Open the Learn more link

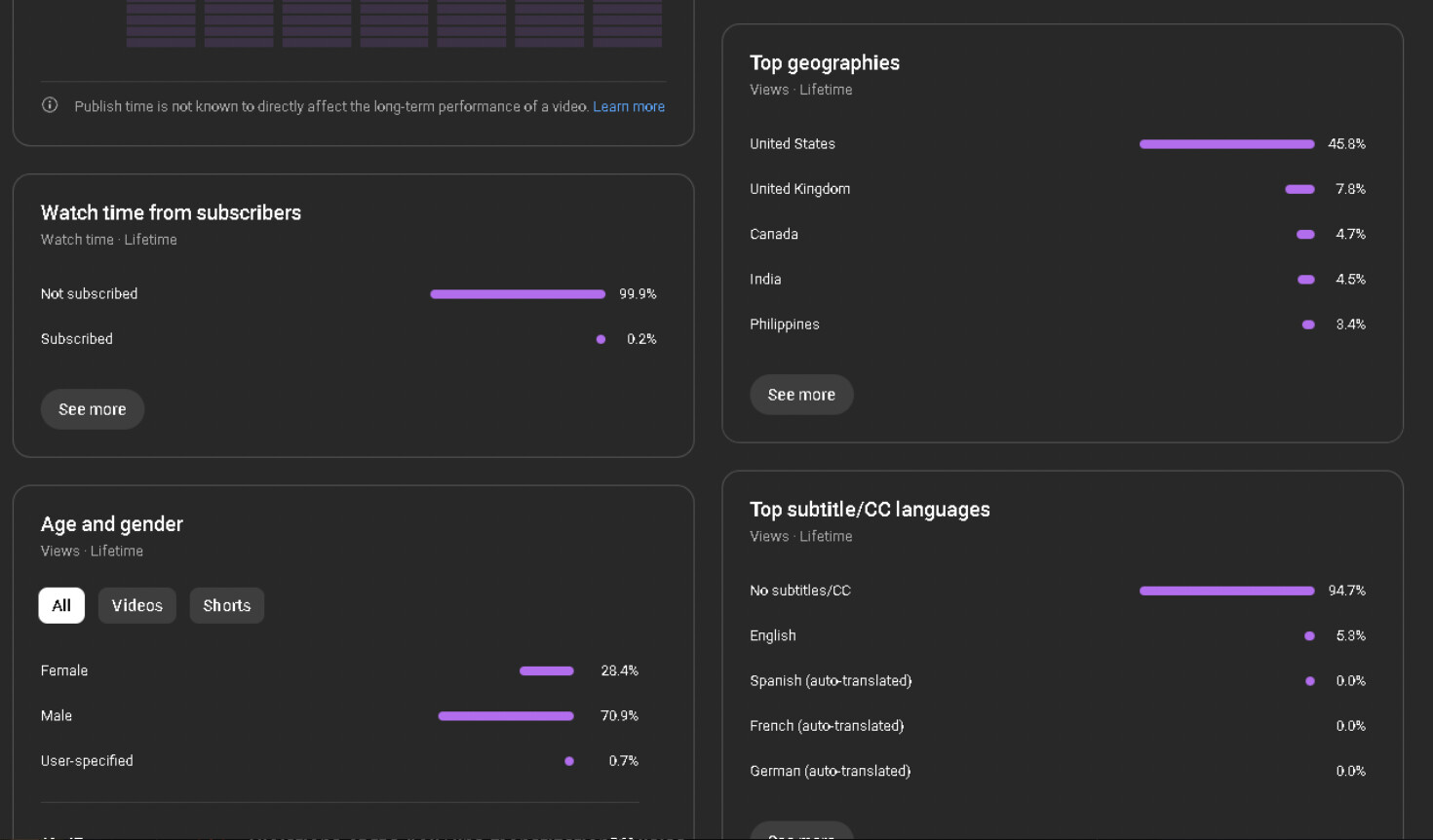(628, 106)
